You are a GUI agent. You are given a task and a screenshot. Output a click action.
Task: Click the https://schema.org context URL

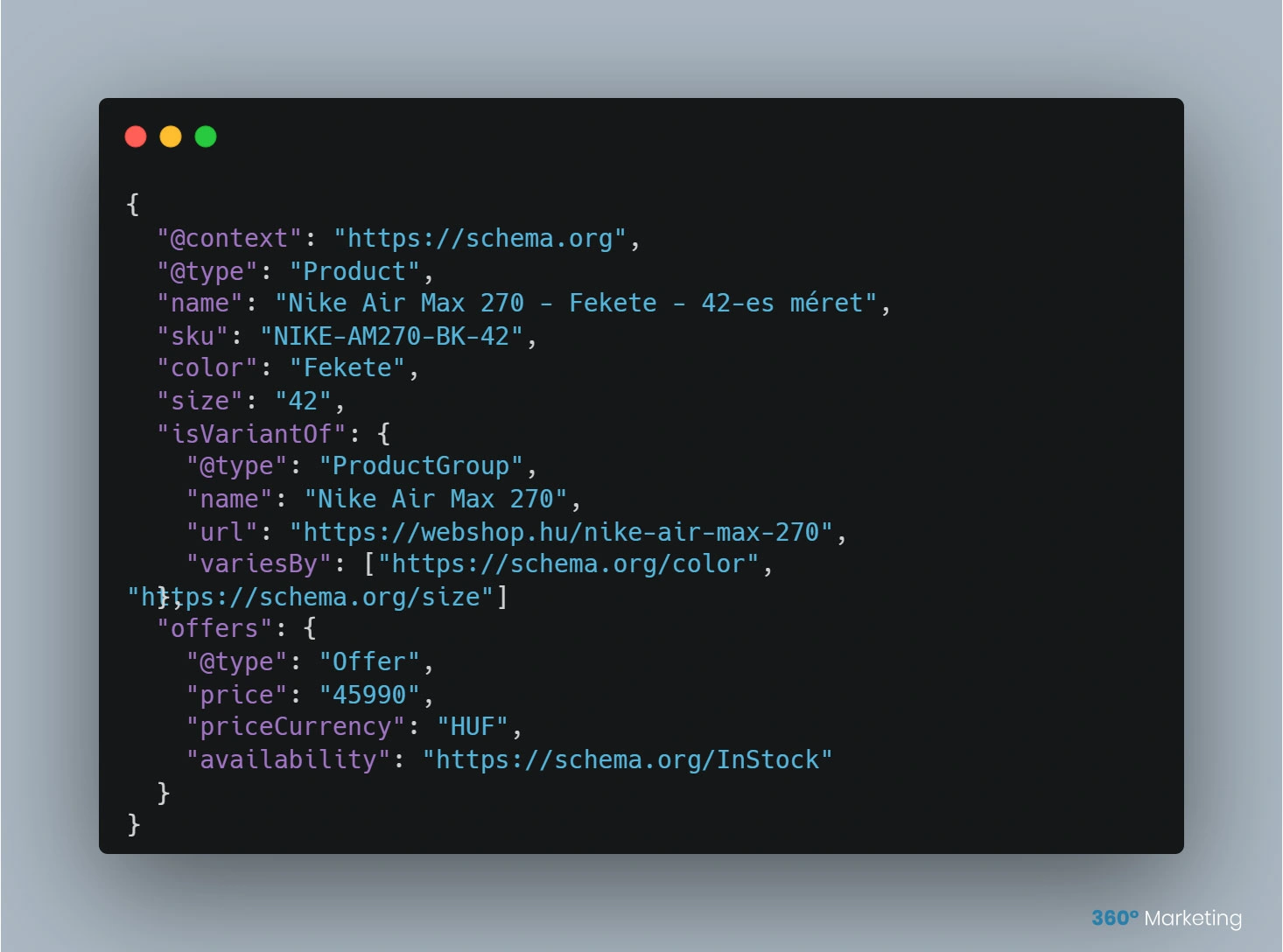point(480,239)
